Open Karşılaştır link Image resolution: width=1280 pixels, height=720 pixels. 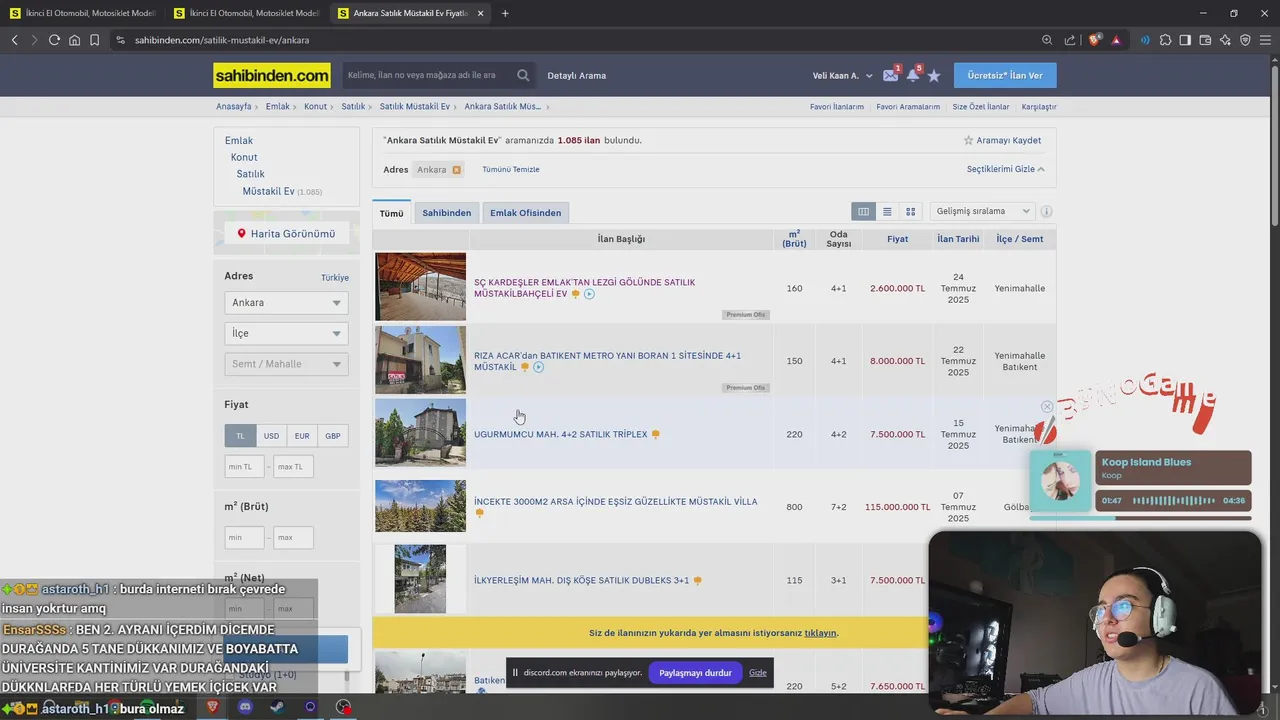(x=1039, y=107)
